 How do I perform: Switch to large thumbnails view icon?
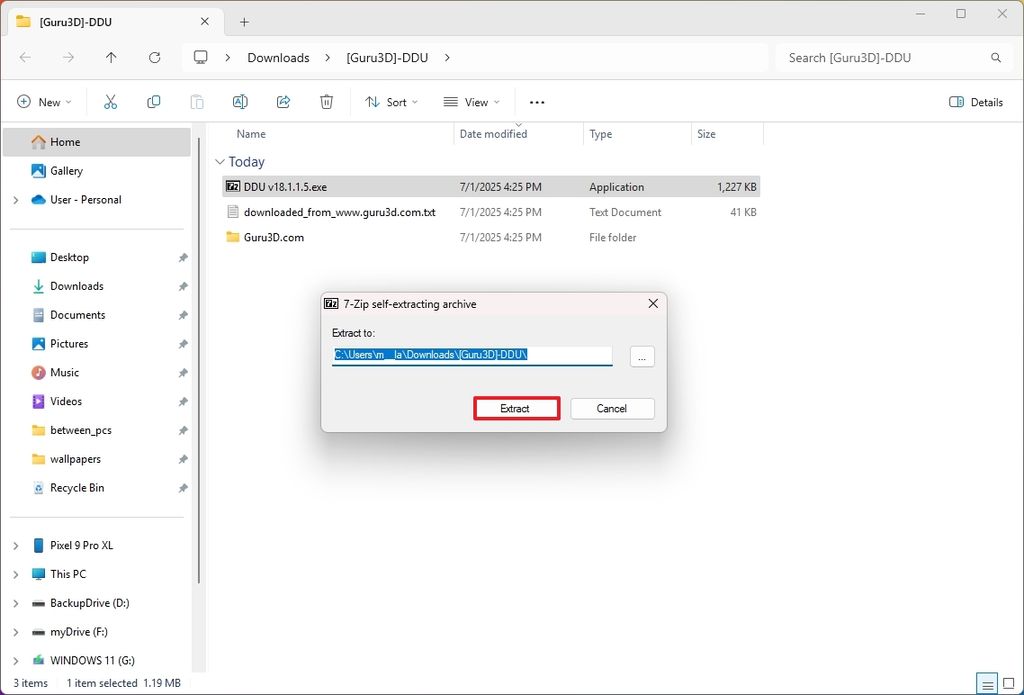(x=1008, y=684)
